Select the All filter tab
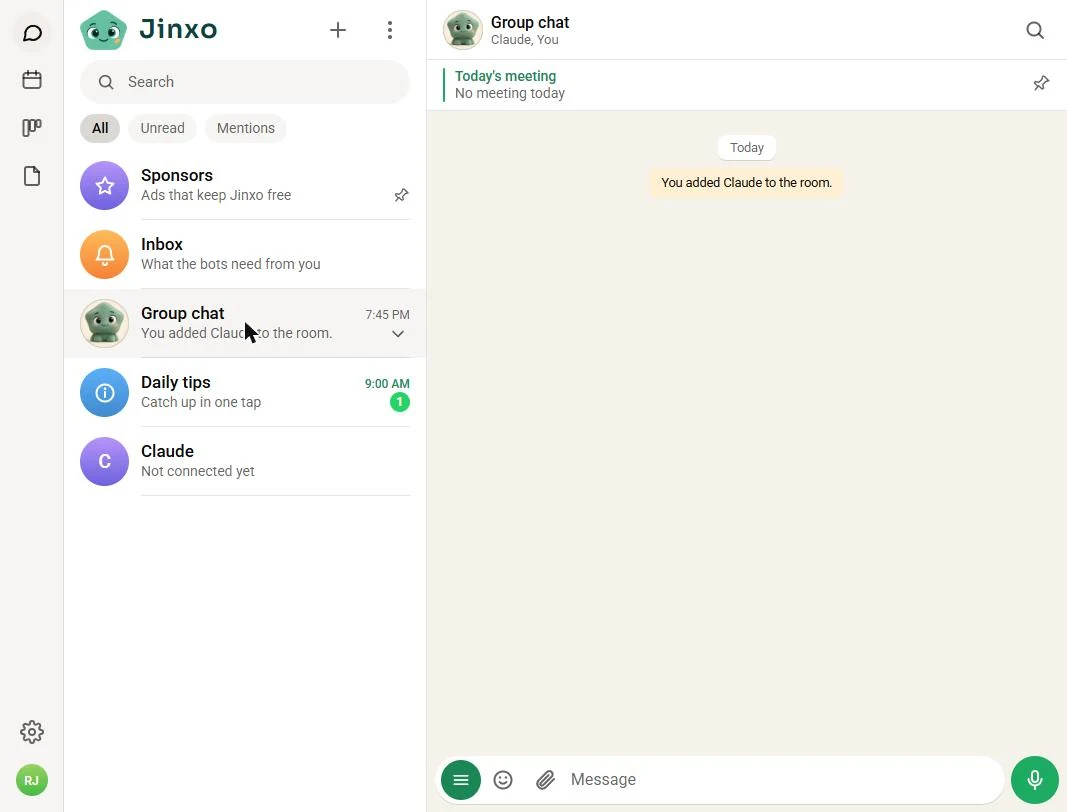 (100, 129)
